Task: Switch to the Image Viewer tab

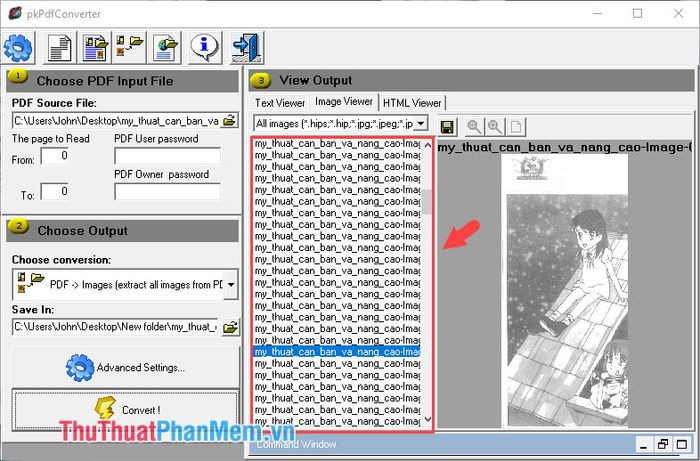Action: (344, 102)
